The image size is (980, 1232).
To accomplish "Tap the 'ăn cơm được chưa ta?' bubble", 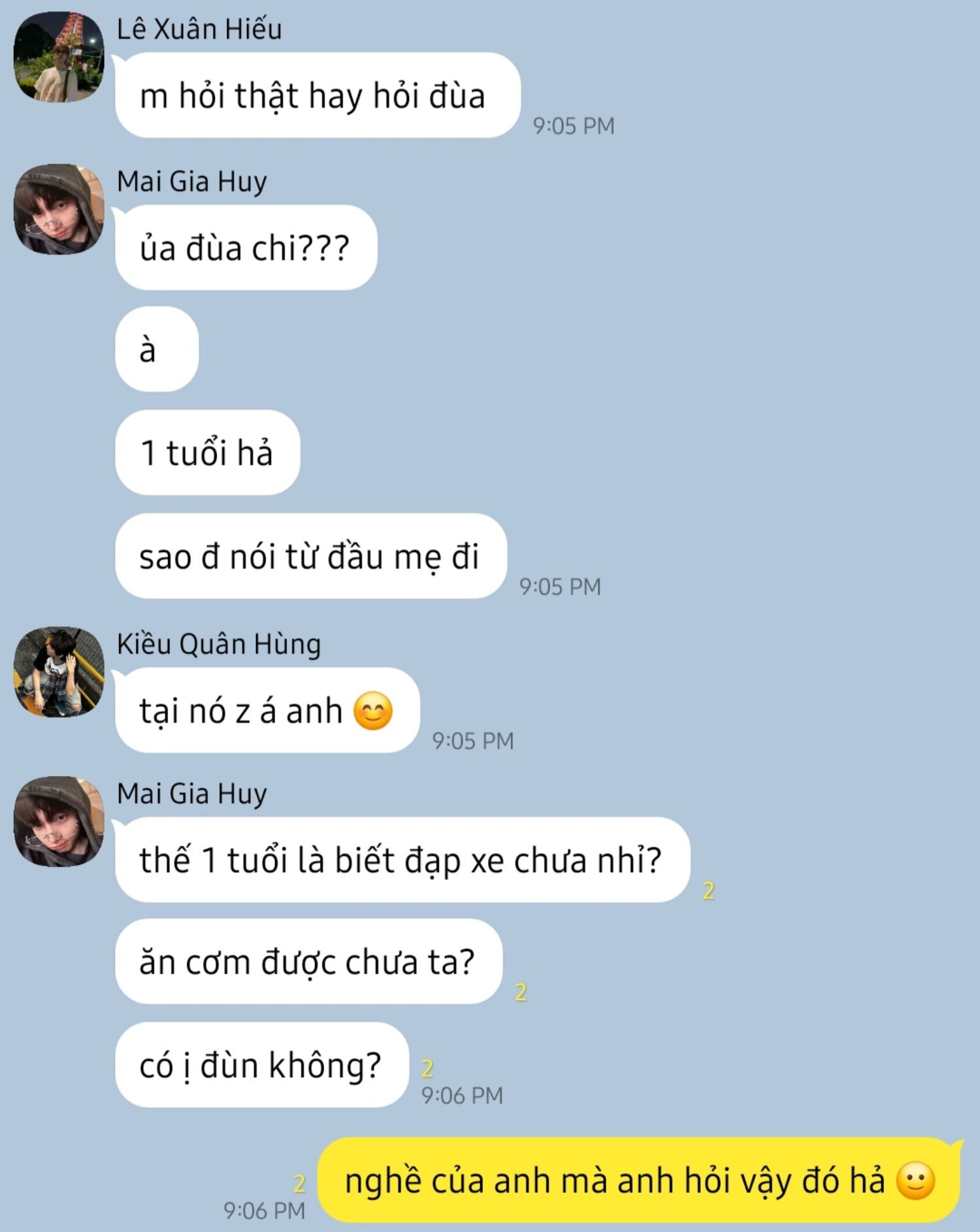I will pos(308,962).
